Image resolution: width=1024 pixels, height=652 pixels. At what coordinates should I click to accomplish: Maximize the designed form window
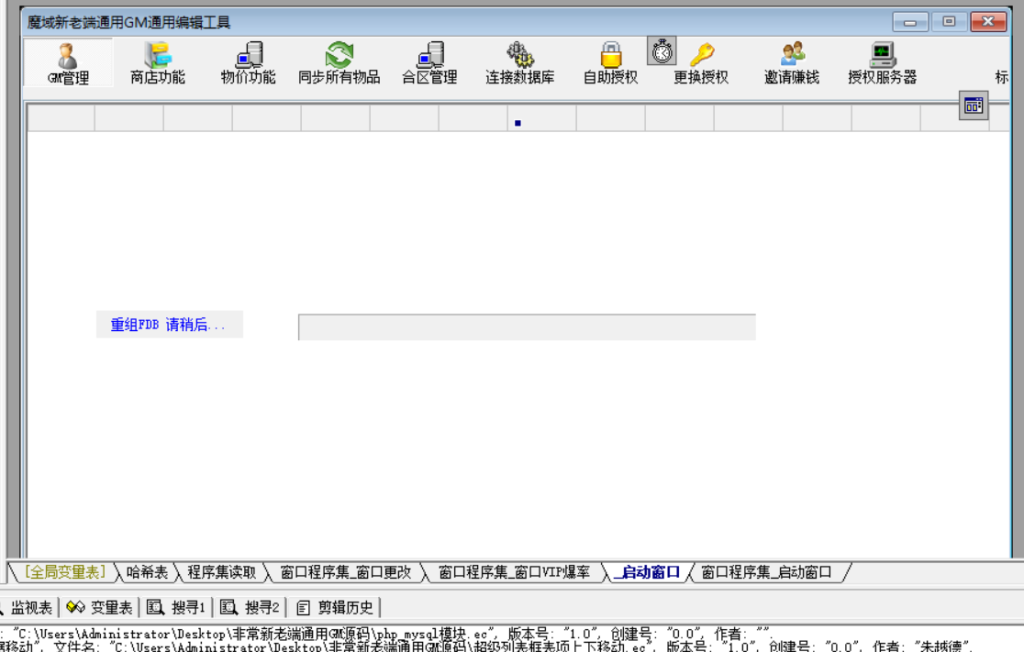(949, 22)
